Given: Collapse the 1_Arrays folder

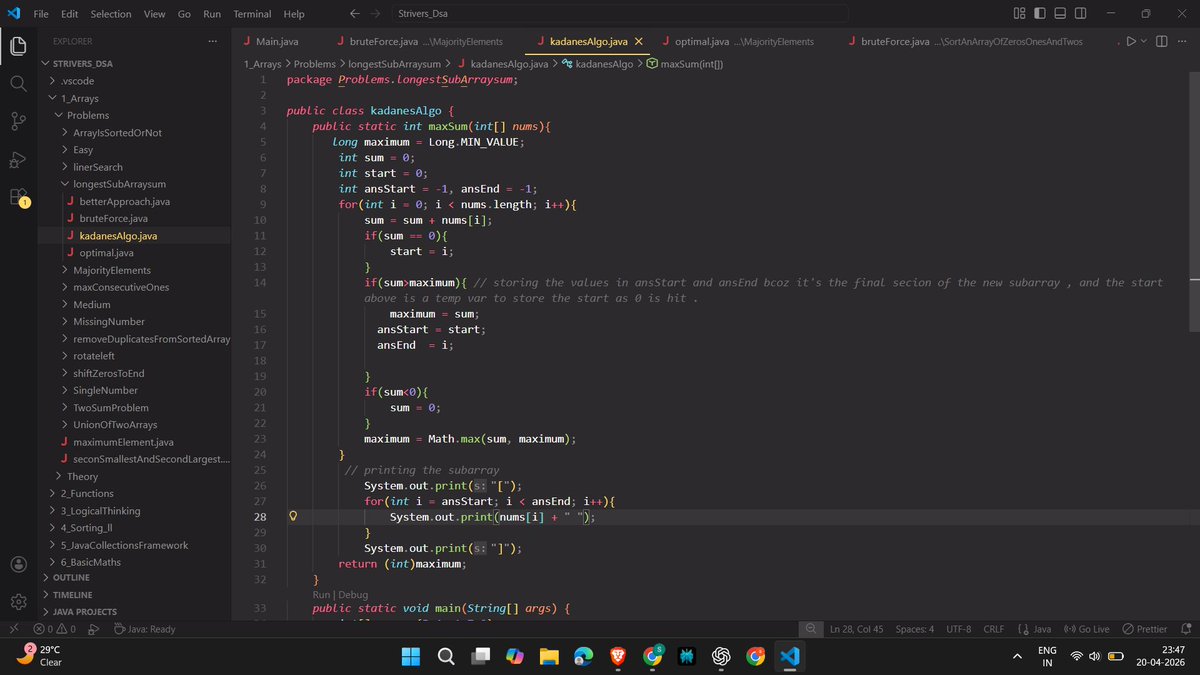Looking at the screenshot, I should 134,98.
